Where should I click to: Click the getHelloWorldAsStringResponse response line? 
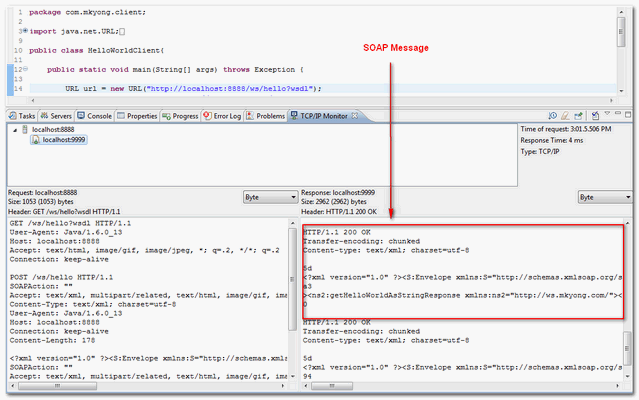click(463, 295)
